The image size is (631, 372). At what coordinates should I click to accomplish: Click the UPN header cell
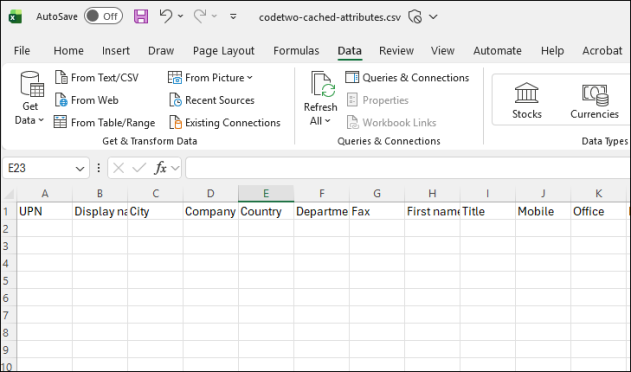tap(45, 211)
